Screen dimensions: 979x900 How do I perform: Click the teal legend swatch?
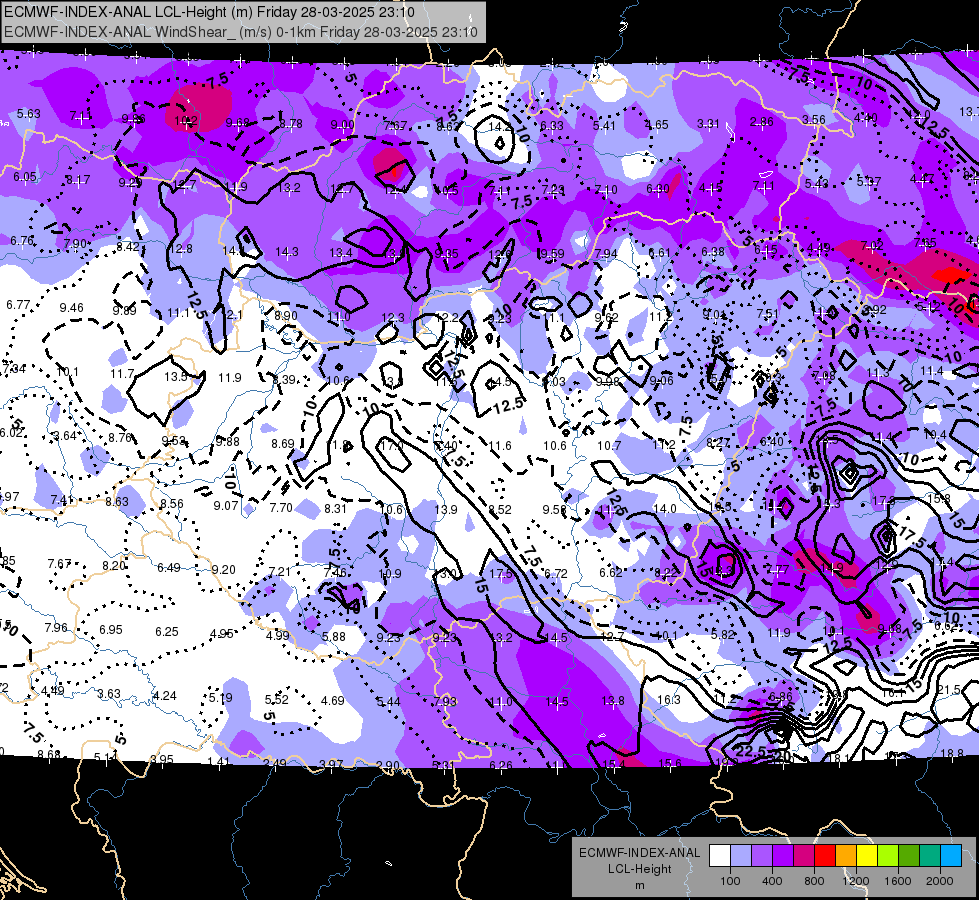[930, 856]
